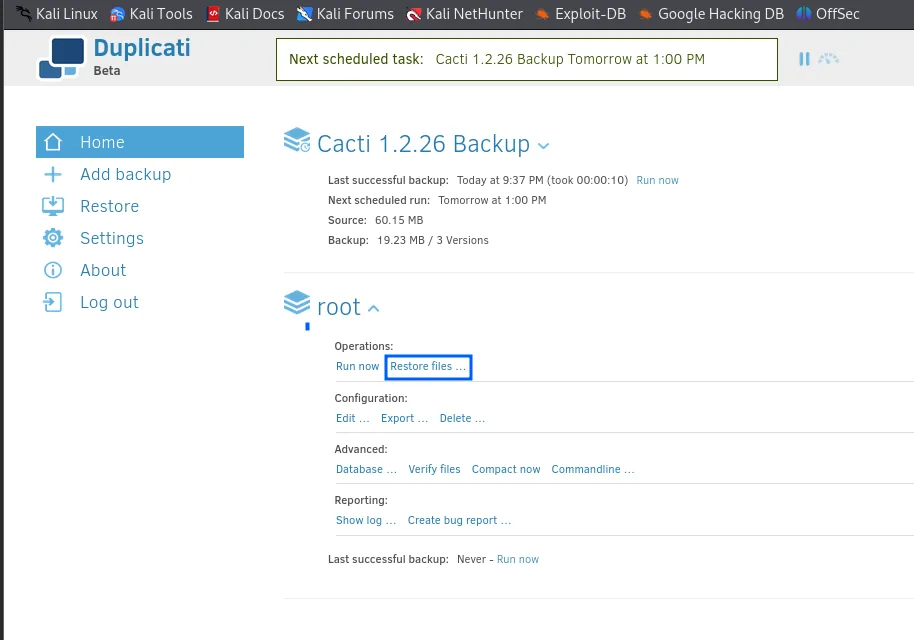The image size is (914, 640).
Task: Open Kali Tools bookmark
Action: point(152,13)
